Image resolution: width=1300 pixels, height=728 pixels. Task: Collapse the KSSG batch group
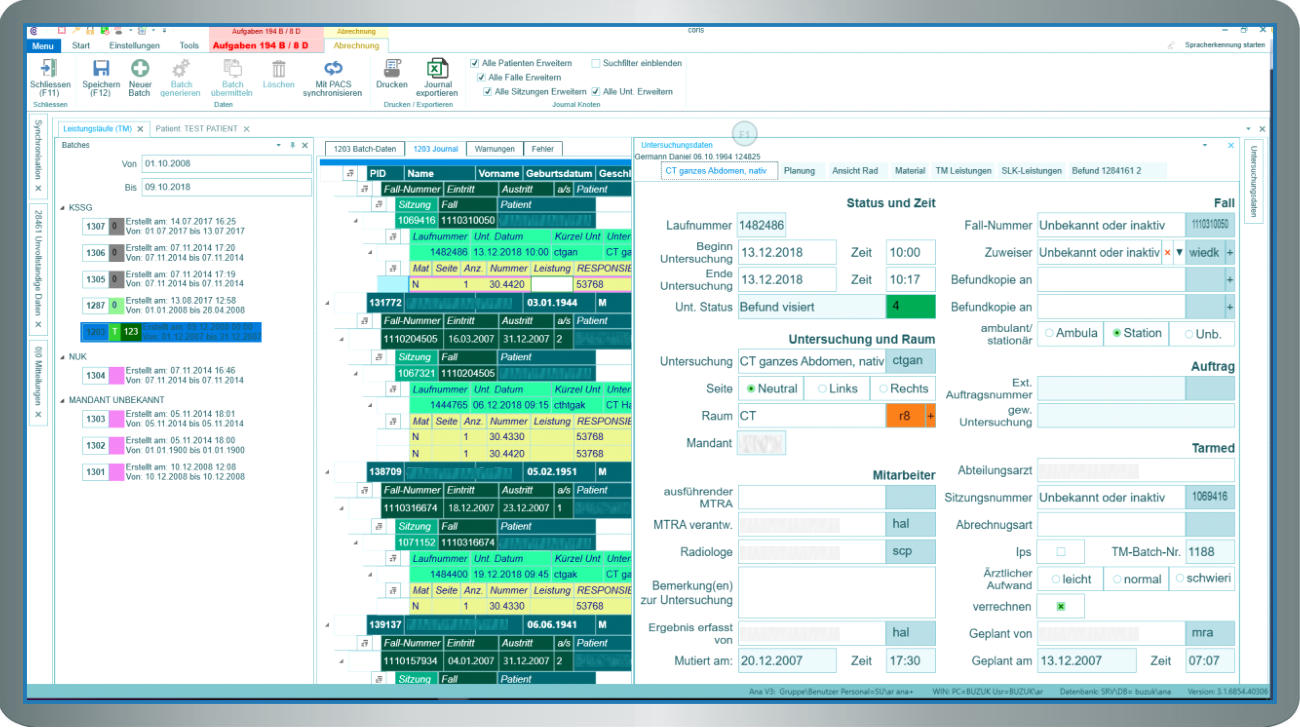coord(63,208)
